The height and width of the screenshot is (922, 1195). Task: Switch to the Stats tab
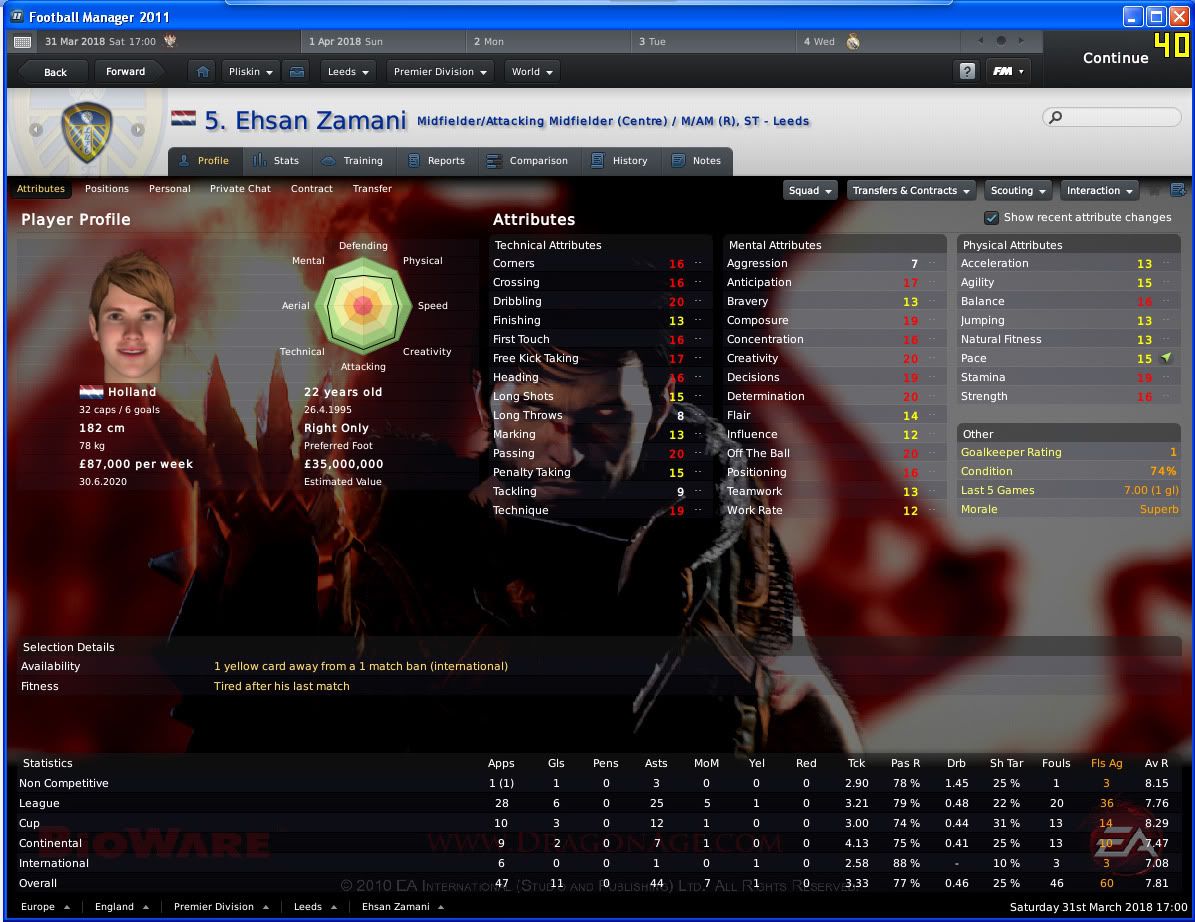point(277,161)
